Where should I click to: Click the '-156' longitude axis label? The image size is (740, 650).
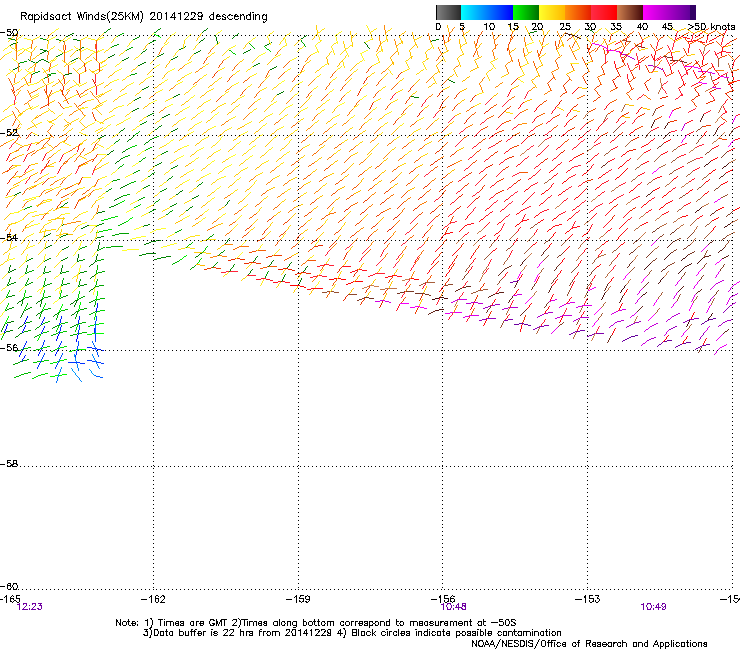pyautogui.click(x=443, y=599)
